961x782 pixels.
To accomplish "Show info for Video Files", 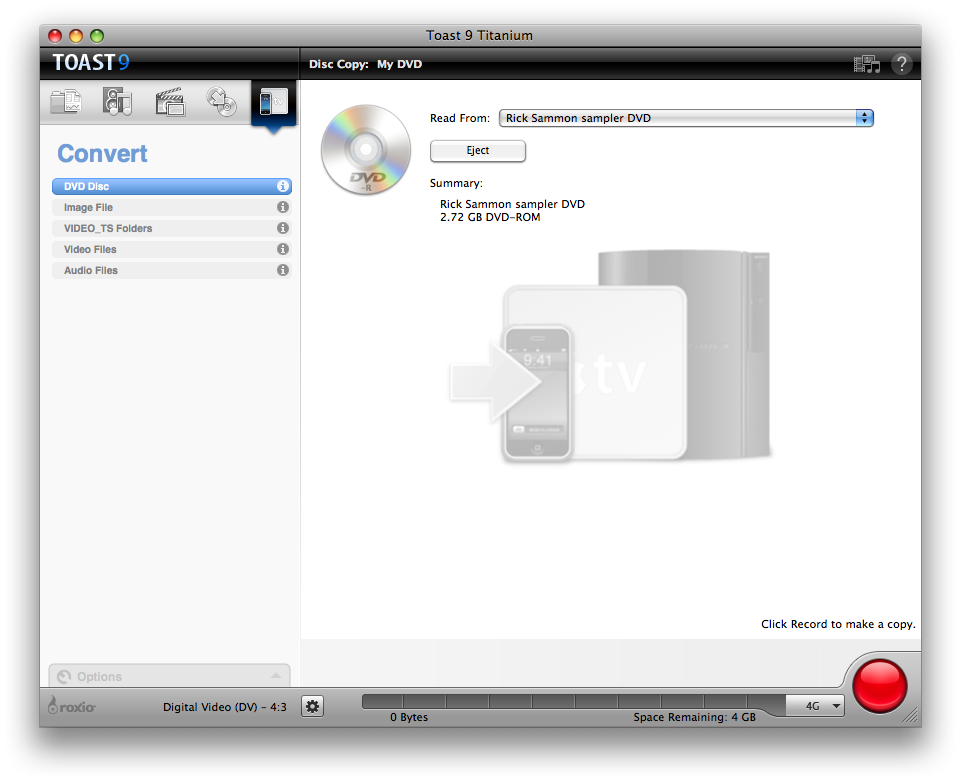I will (x=283, y=249).
